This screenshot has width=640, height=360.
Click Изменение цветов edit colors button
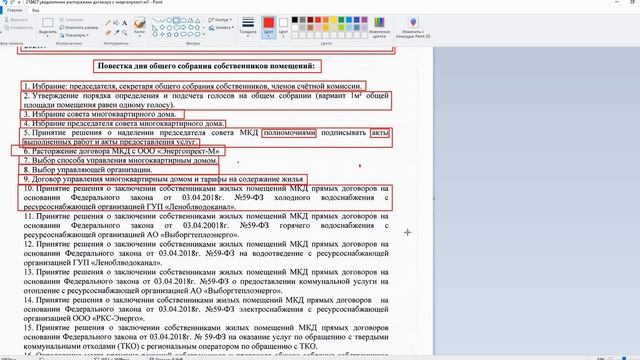[379, 27]
